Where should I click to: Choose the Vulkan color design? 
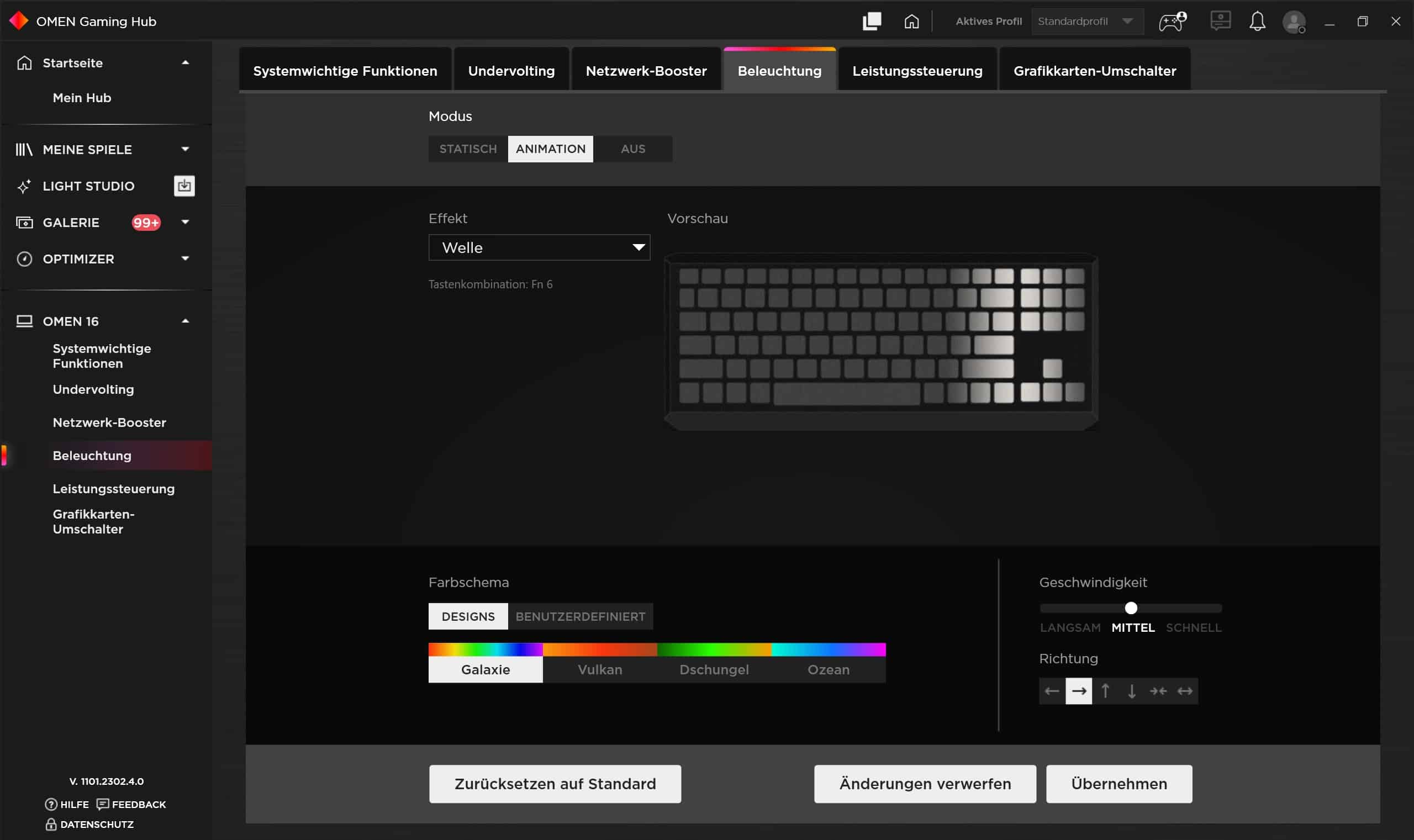coord(599,669)
